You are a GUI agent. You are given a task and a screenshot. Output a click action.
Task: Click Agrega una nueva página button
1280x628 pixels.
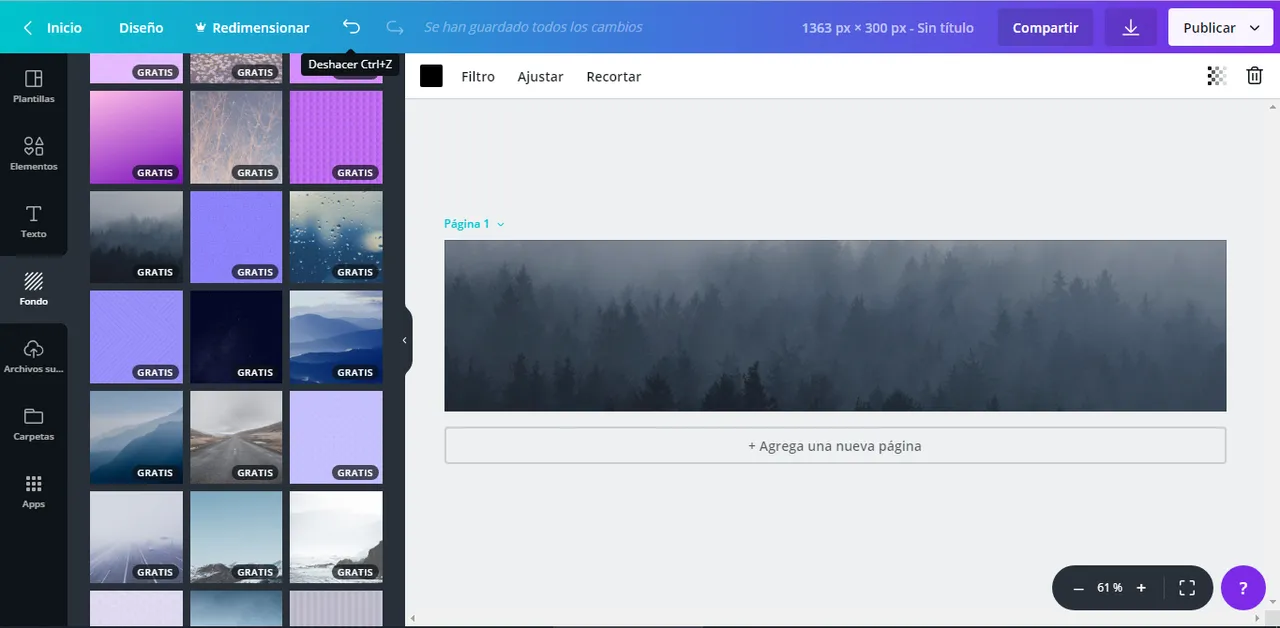pos(835,446)
